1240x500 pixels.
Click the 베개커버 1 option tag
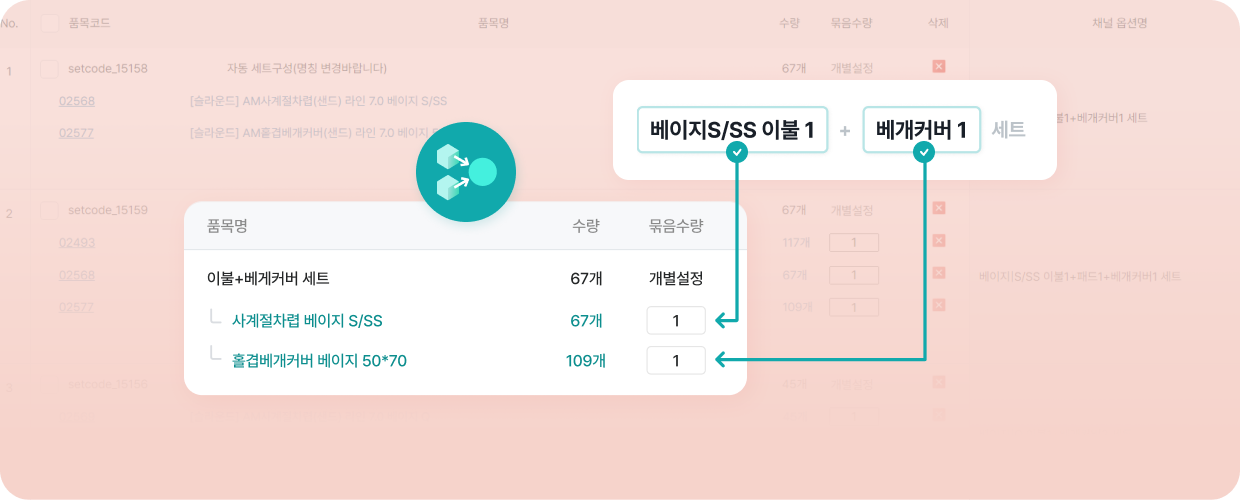tap(921, 130)
